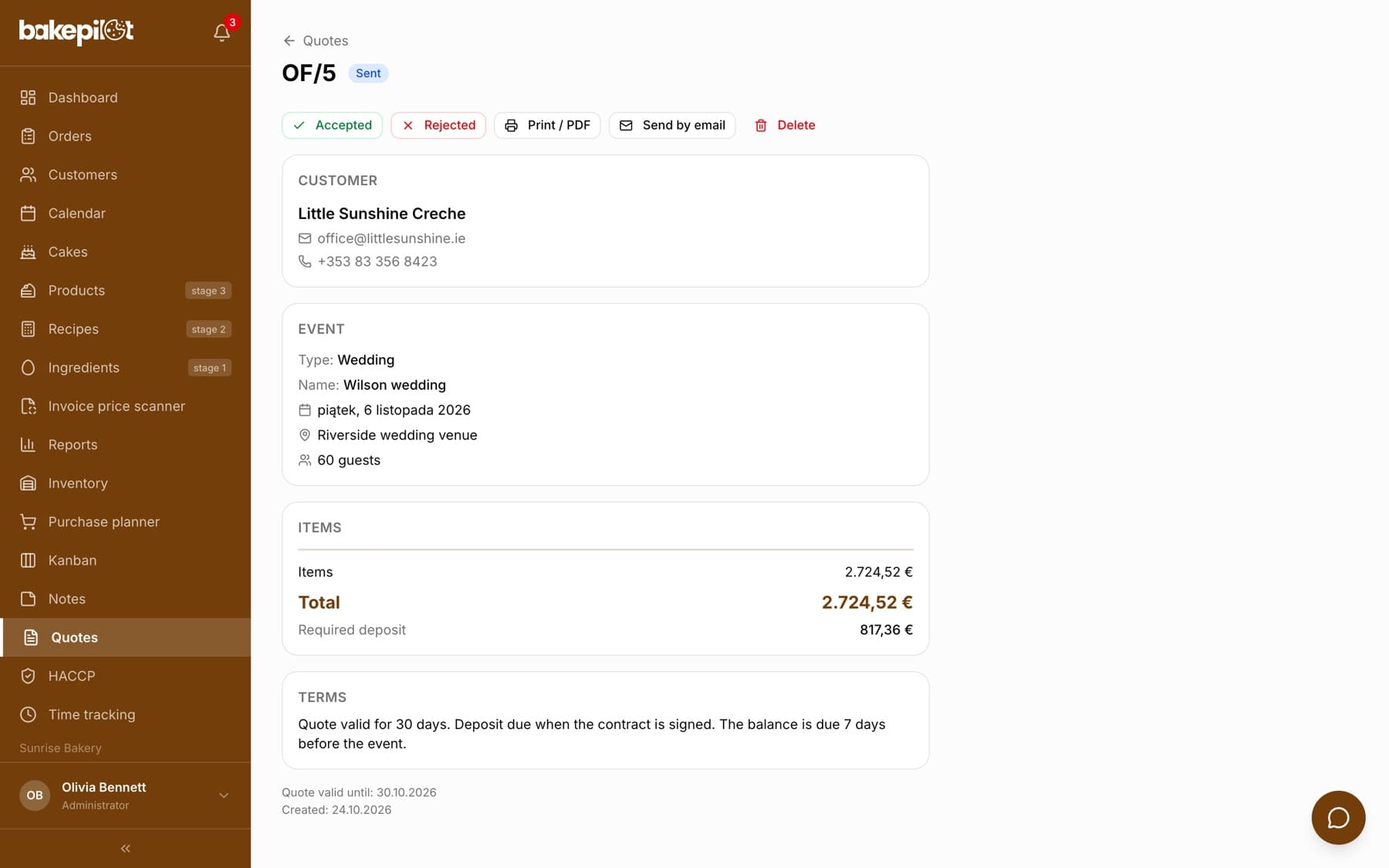
Task: Click Send by email button
Action: [x=672, y=125]
